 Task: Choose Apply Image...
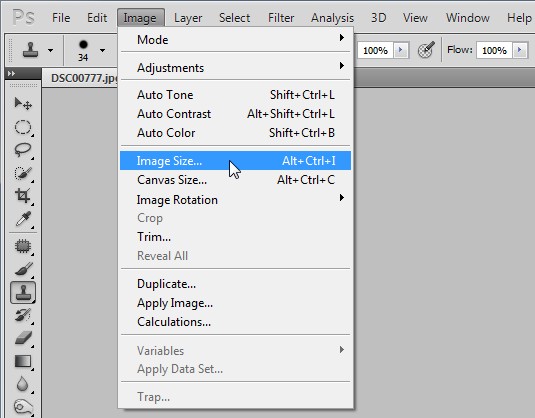tap(235, 303)
